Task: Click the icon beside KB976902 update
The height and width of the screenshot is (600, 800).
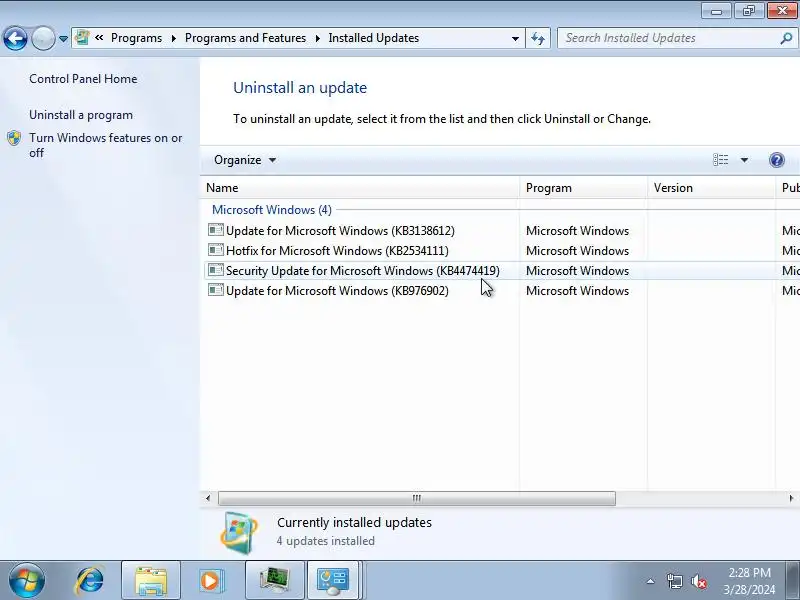Action: [216, 290]
